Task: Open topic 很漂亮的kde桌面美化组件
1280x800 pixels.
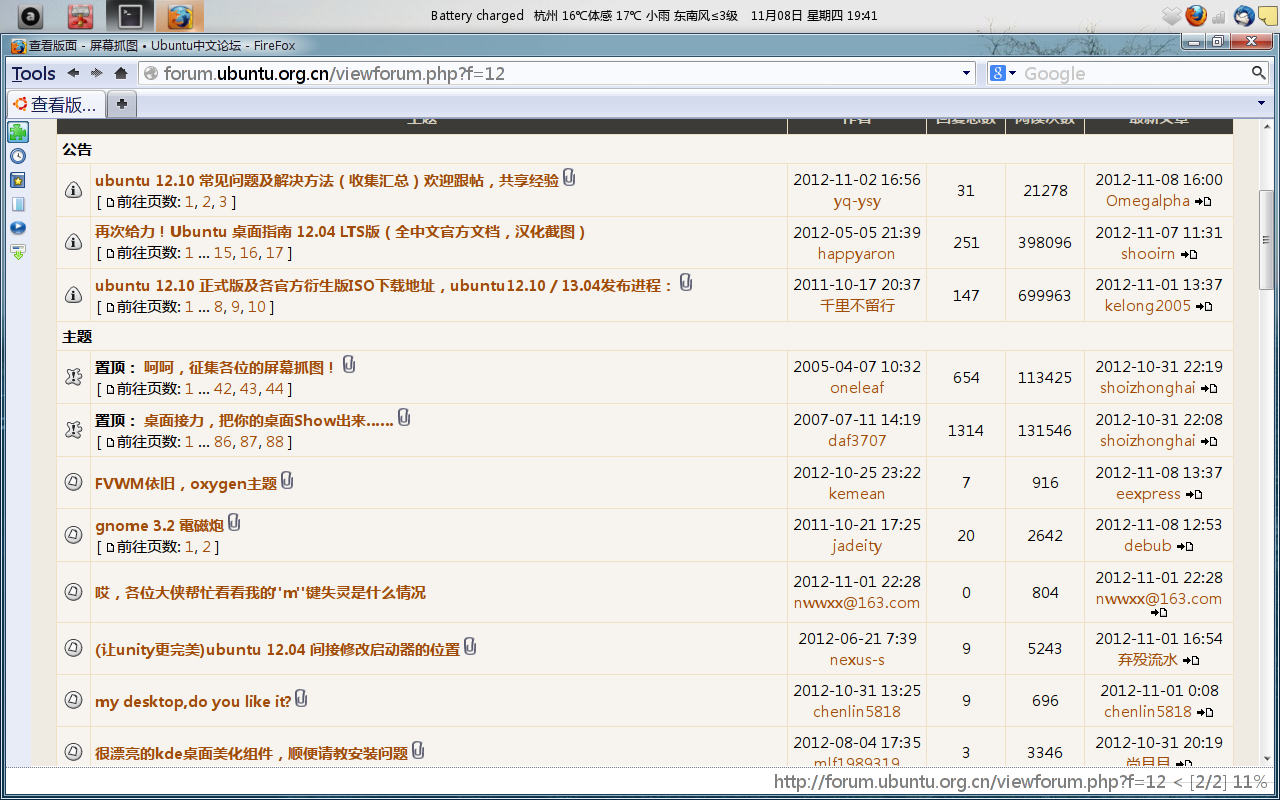Action: (251, 754)
